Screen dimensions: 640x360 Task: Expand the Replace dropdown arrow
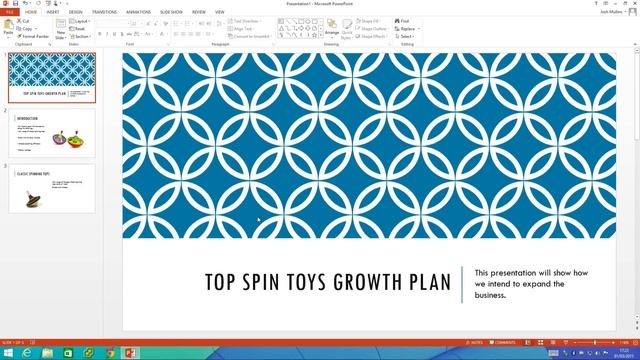(x=418, y=29)
